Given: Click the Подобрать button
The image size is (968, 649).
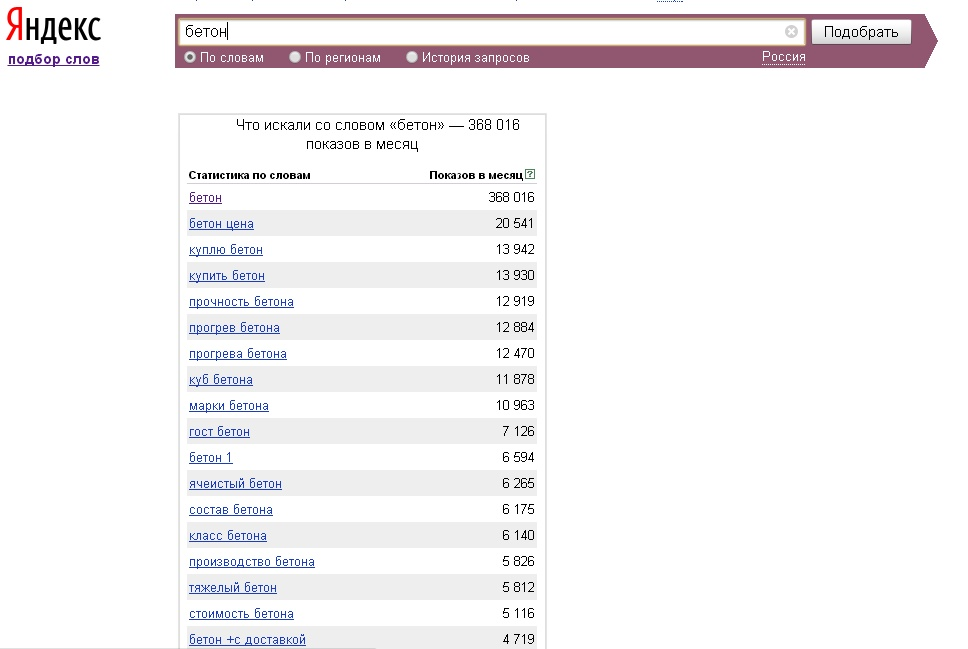Looking at the screenshot, I should 861,32.
